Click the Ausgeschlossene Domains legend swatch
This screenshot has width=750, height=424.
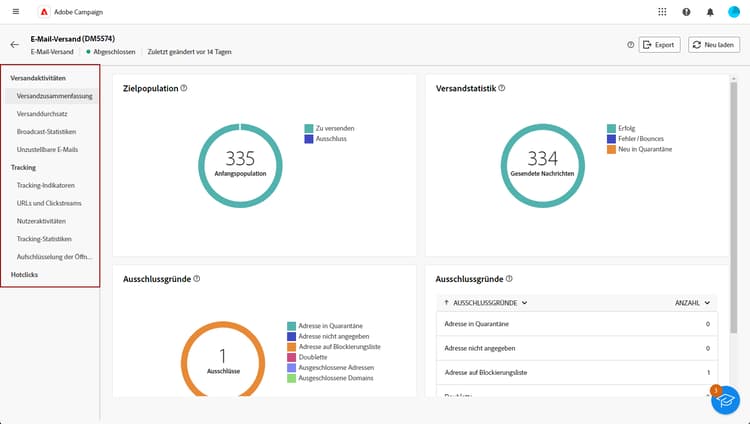tap(291, 378)
